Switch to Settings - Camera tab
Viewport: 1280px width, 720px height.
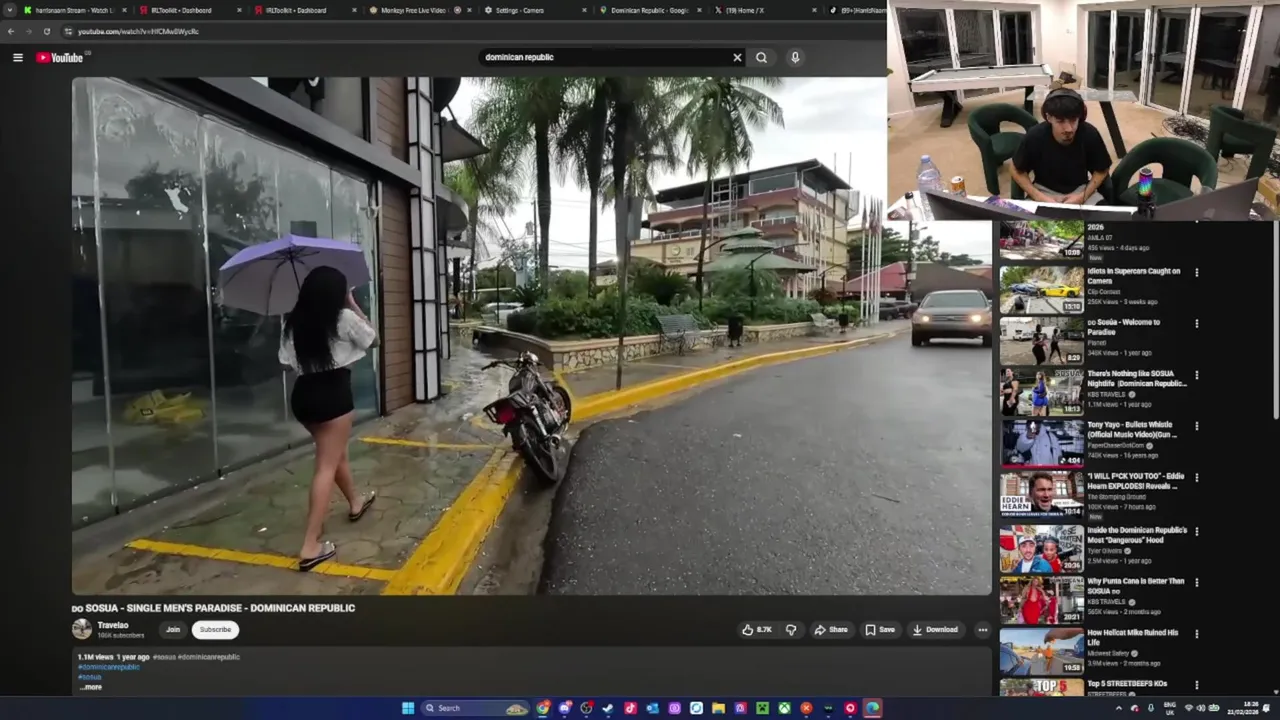point(533,10)
